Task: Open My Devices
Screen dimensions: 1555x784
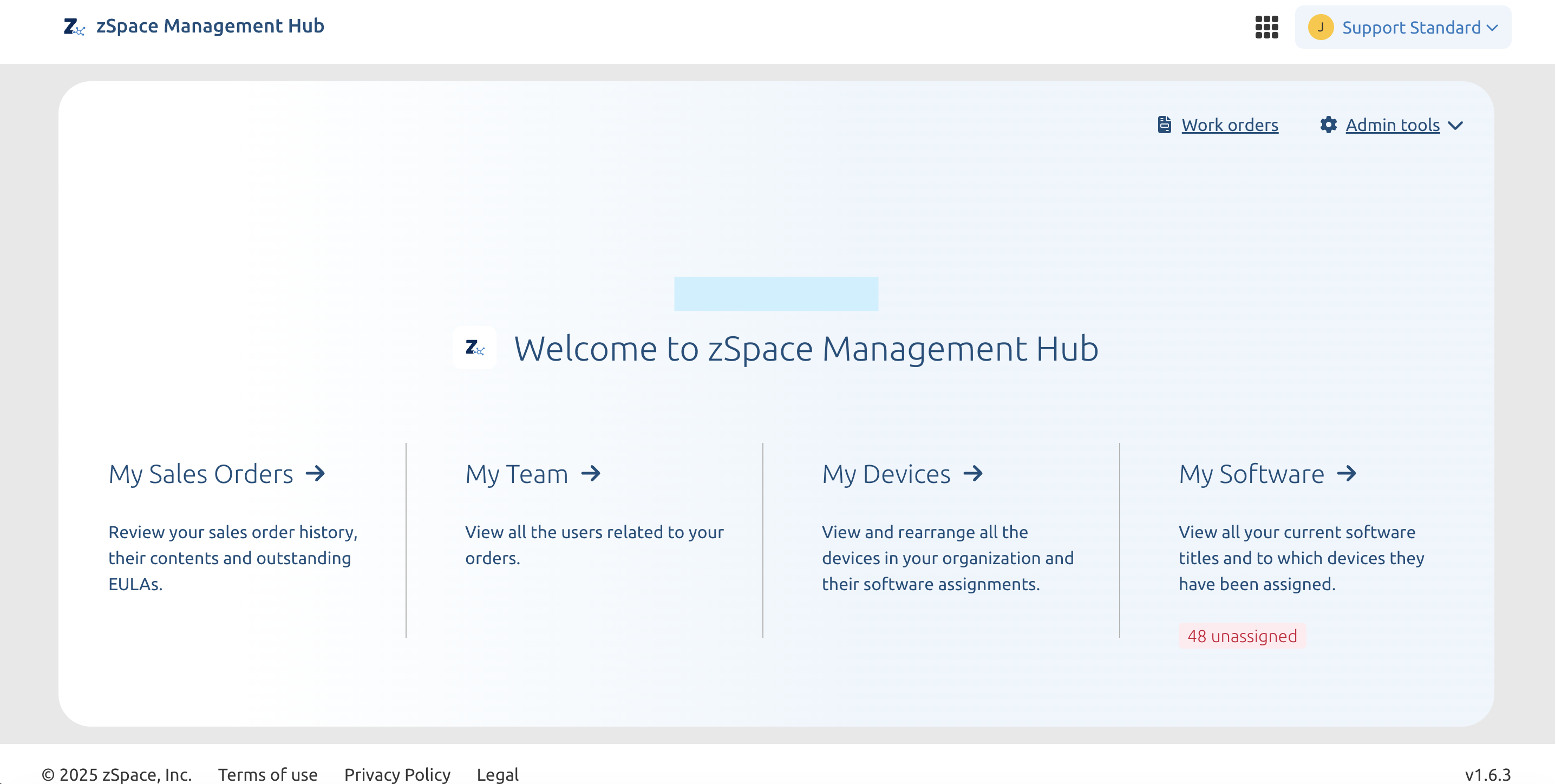Action: pos(886,474)
